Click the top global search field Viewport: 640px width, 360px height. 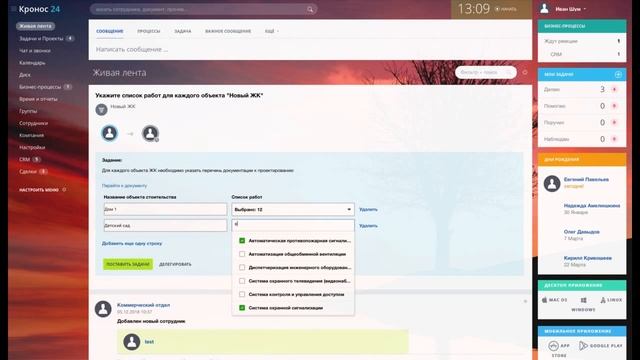(x=203, y=9)
